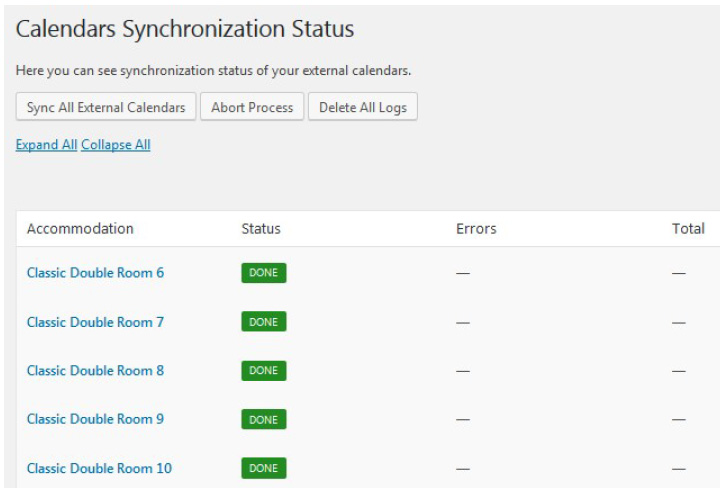Screen dimensions: 724x488
Task: Select the Classic Double Room 10 entry
Action: pyautogui.click(x=99, y=468)
